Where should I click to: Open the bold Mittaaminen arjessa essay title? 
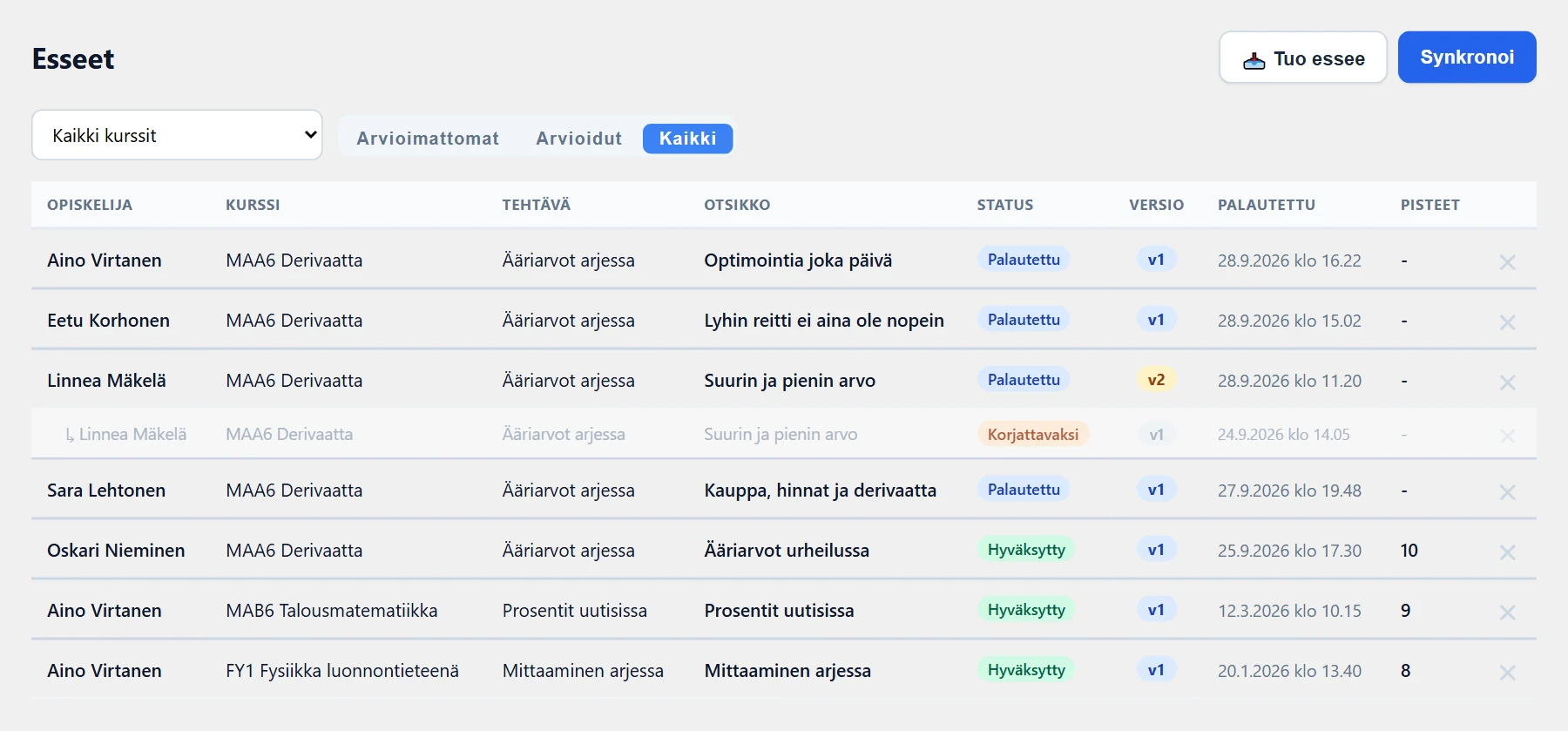click(787, 671)
